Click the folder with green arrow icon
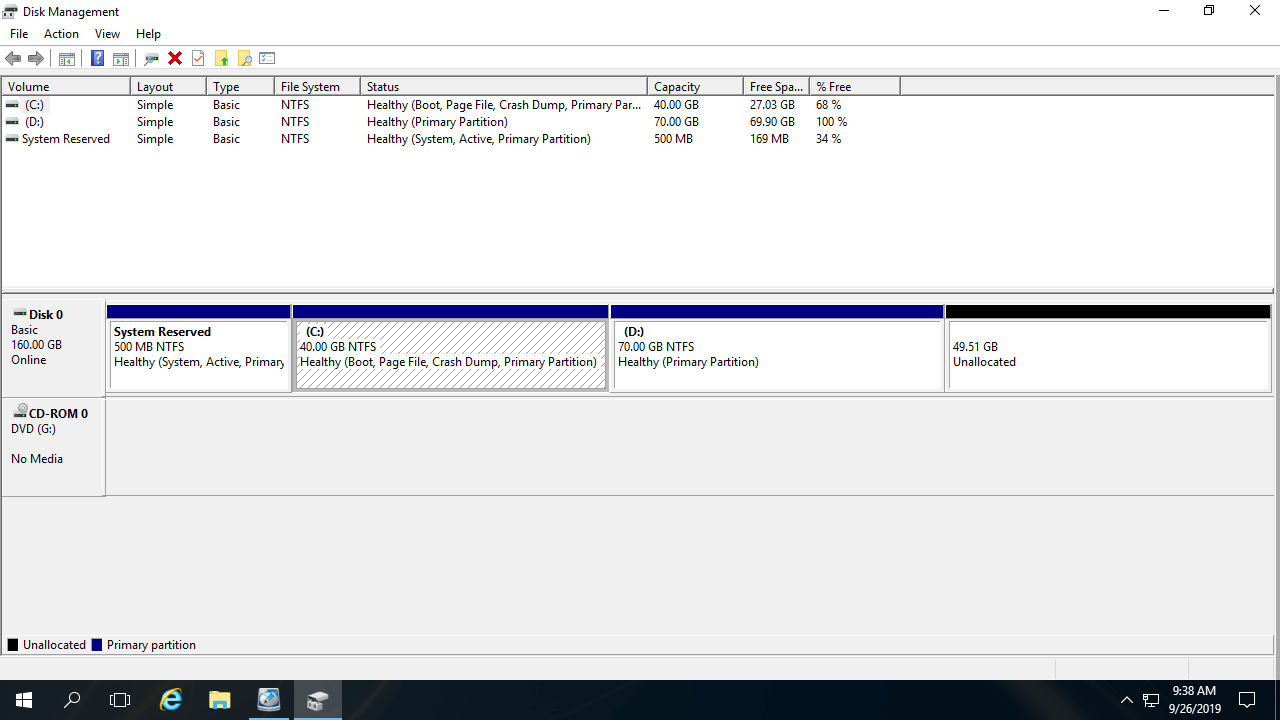 tap(221, 59)
